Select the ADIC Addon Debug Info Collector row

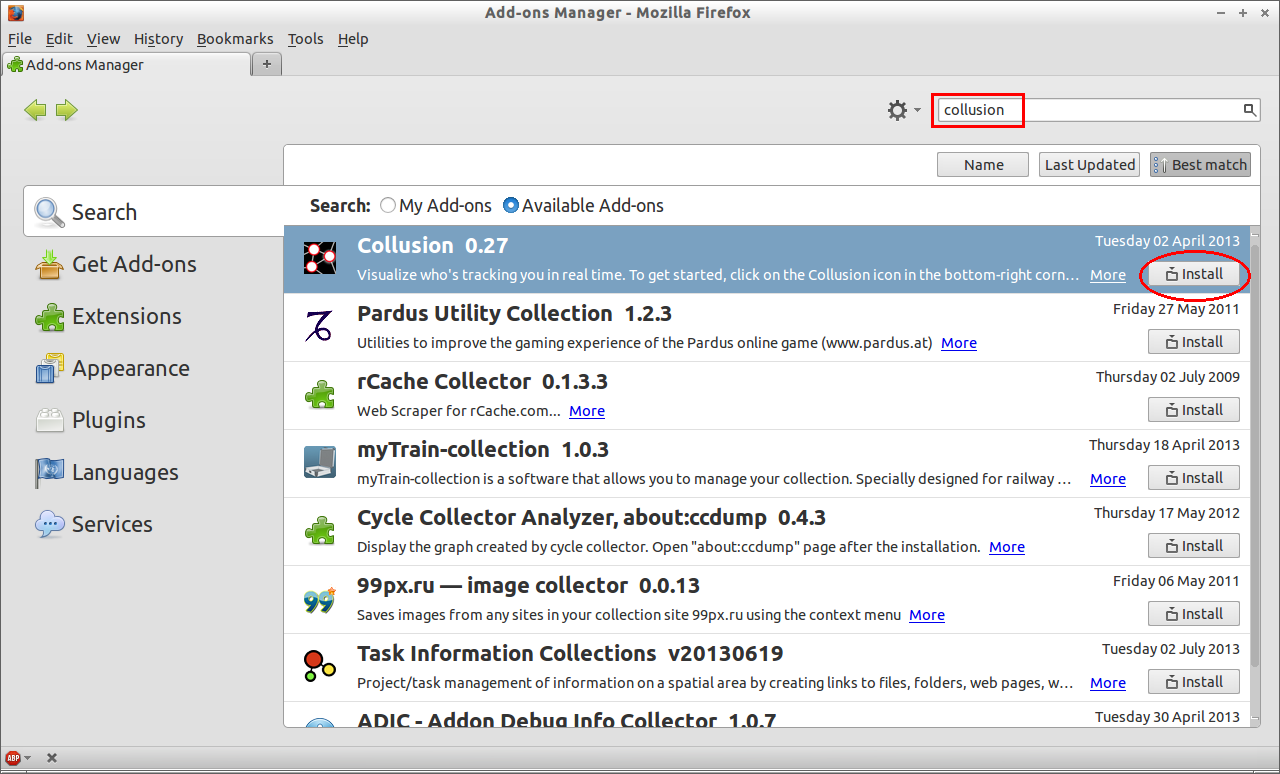point(766,714)
